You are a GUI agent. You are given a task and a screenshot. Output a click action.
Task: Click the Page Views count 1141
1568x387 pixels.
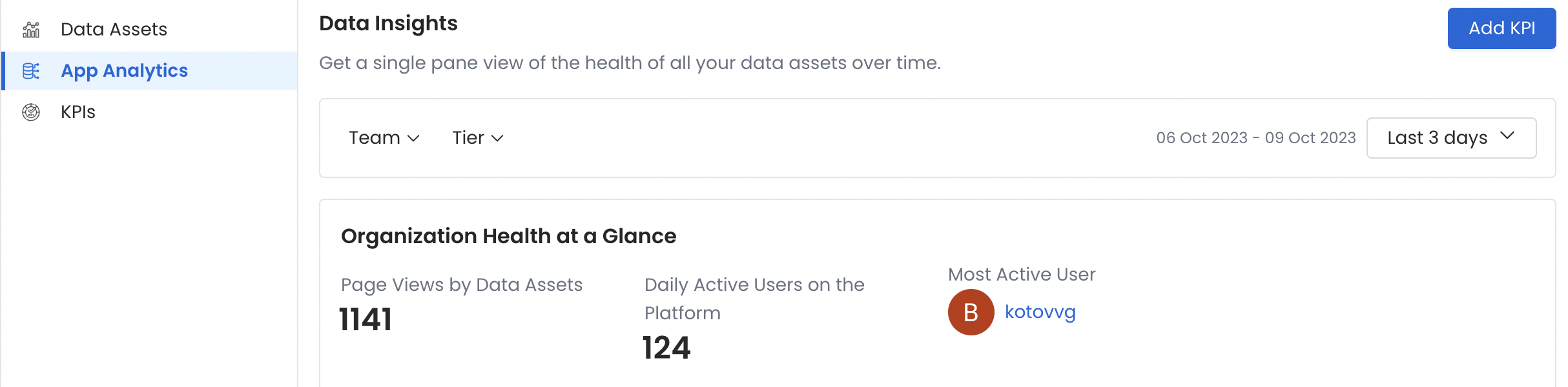click(x=366, y=319)
